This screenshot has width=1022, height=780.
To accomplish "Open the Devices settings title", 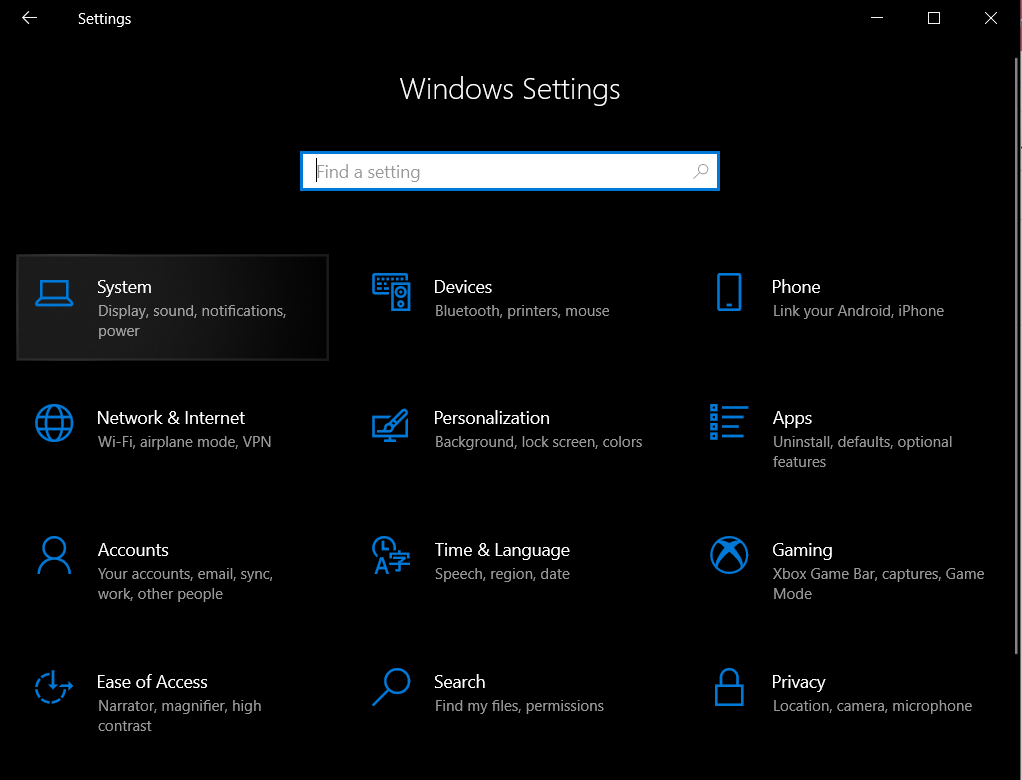I will point(463,287).
